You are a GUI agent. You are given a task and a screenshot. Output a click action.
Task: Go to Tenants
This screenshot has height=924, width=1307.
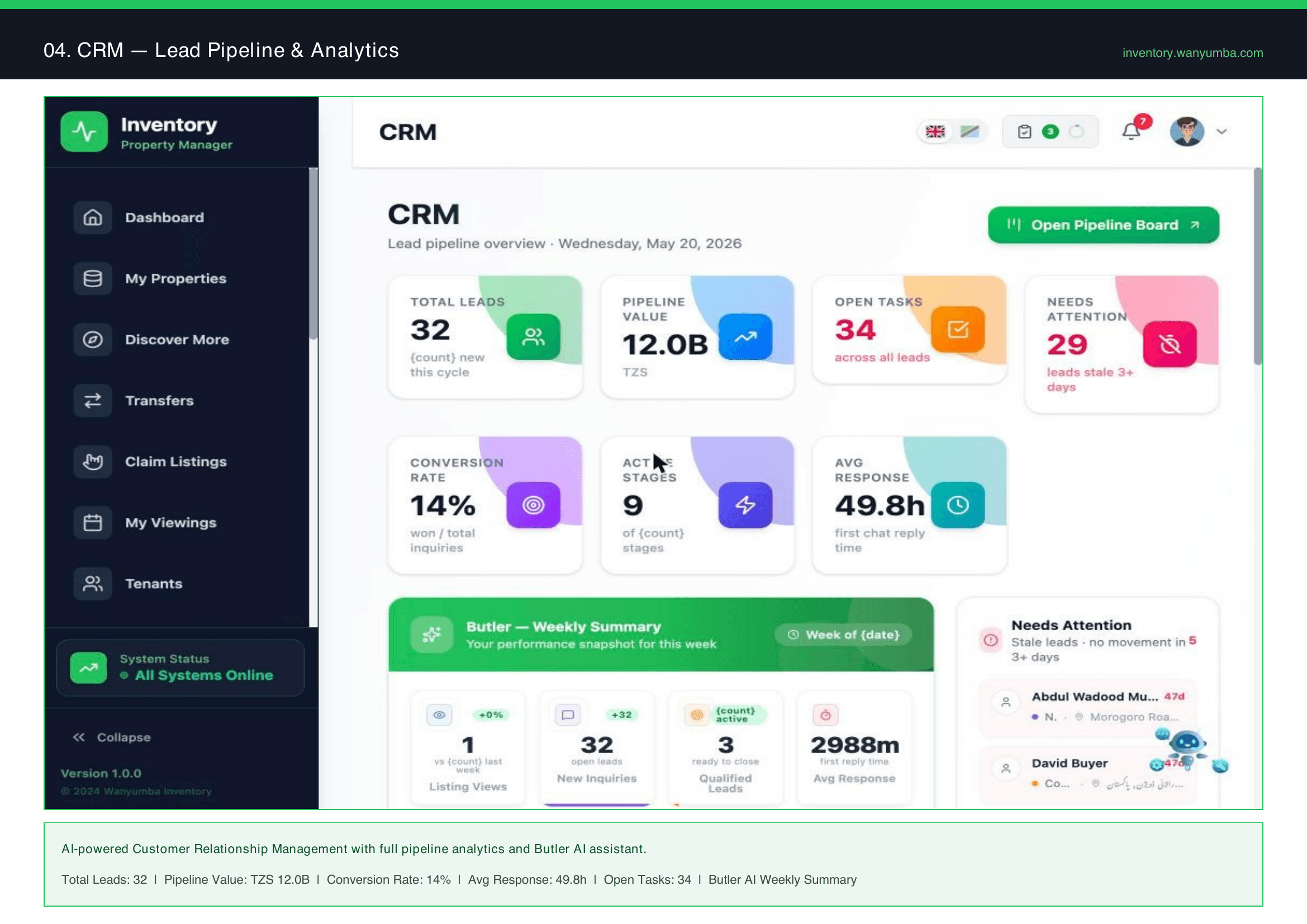[x=154, y=584]
